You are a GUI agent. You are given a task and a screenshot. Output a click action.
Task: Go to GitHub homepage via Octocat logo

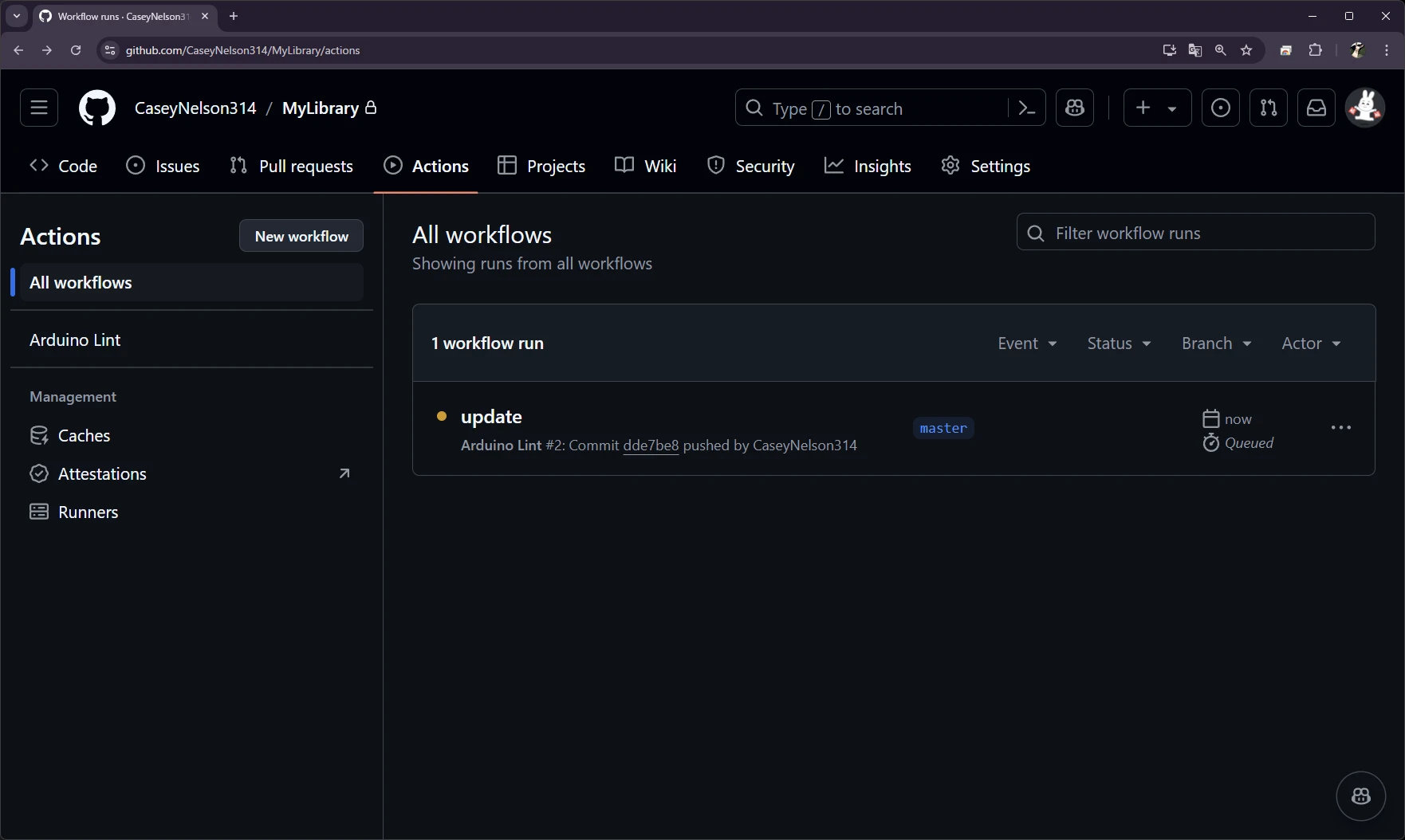click(97, 108)
